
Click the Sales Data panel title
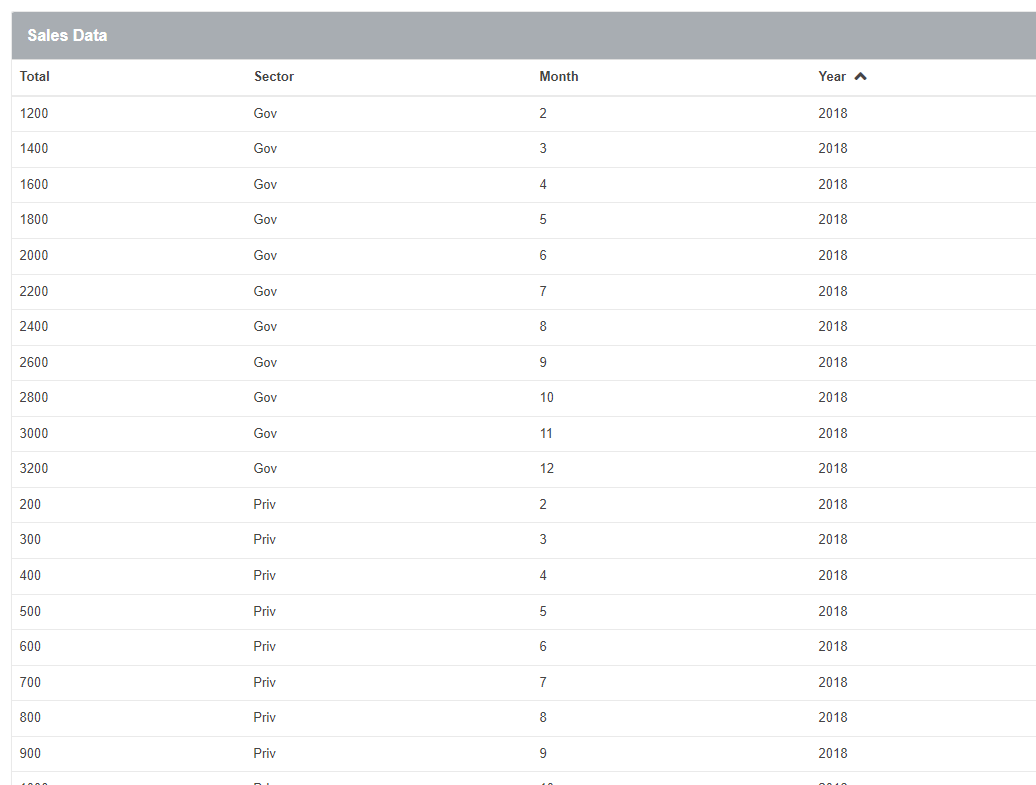click(67, 36)
